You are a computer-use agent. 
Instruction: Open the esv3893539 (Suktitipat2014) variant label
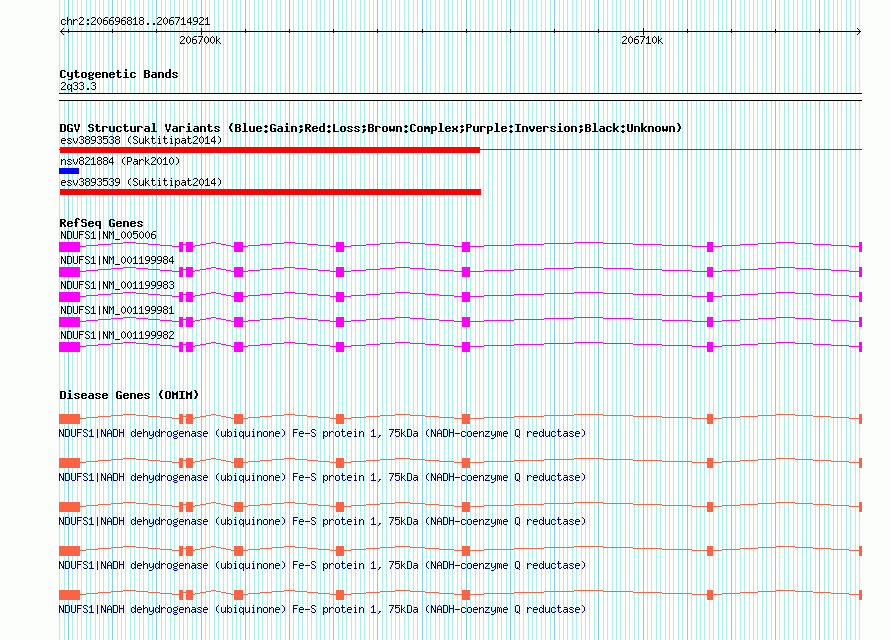(x=141, y=182)
